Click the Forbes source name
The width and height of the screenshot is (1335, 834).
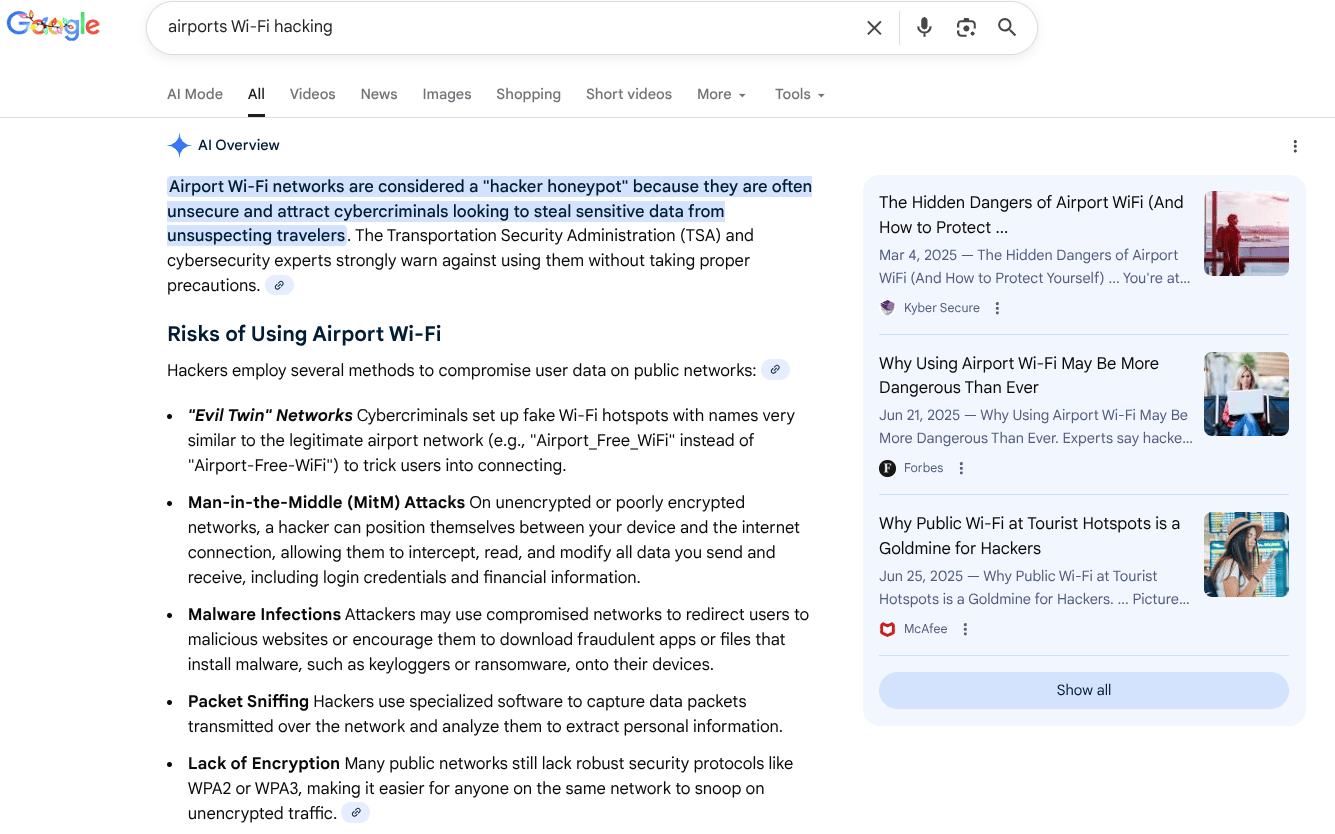click(924, 468)
